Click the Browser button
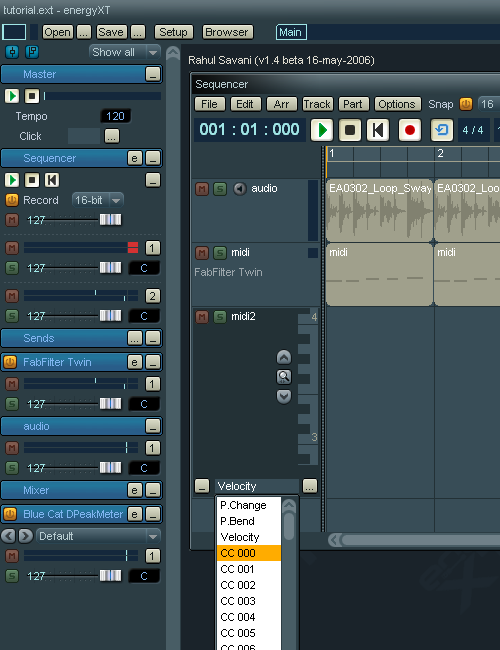The image size is (500, 650). pyautogui.click(x=227, y=32)
